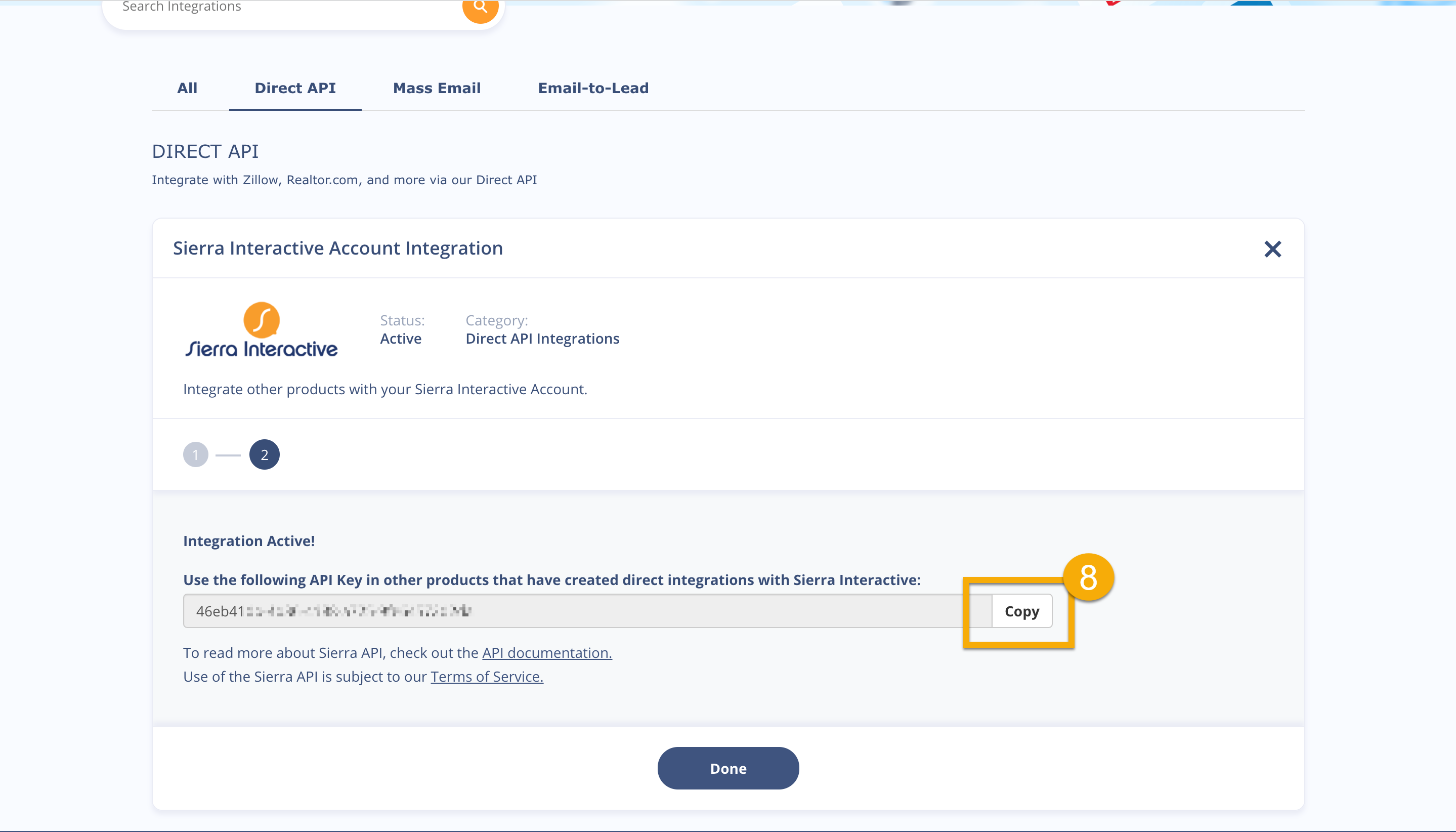Select the Direct API tab
This screenshot has height=832, width=1456.
pyautogui.click(x=295, y=88)
